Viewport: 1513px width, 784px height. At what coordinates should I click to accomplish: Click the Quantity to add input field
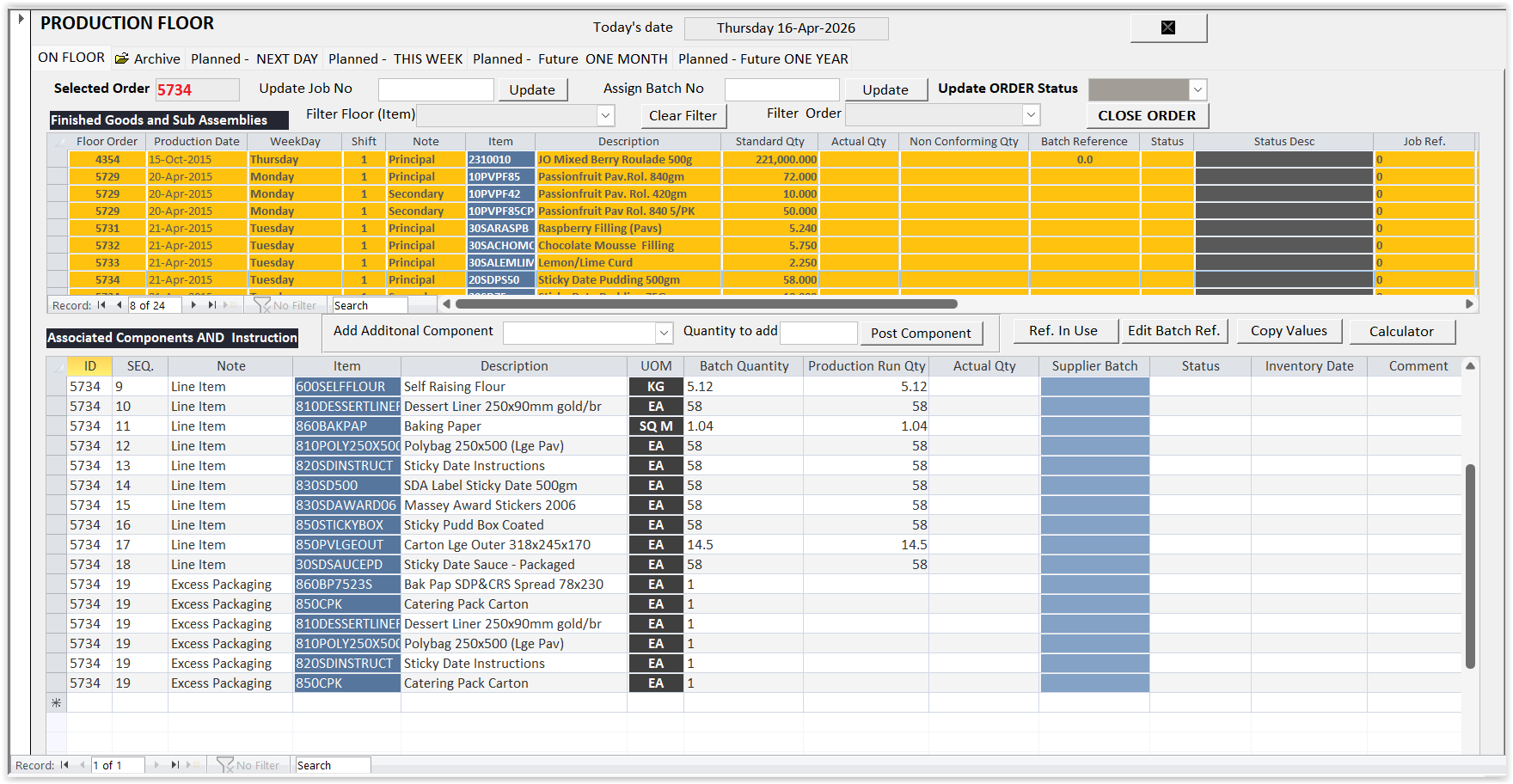(818, 333)
